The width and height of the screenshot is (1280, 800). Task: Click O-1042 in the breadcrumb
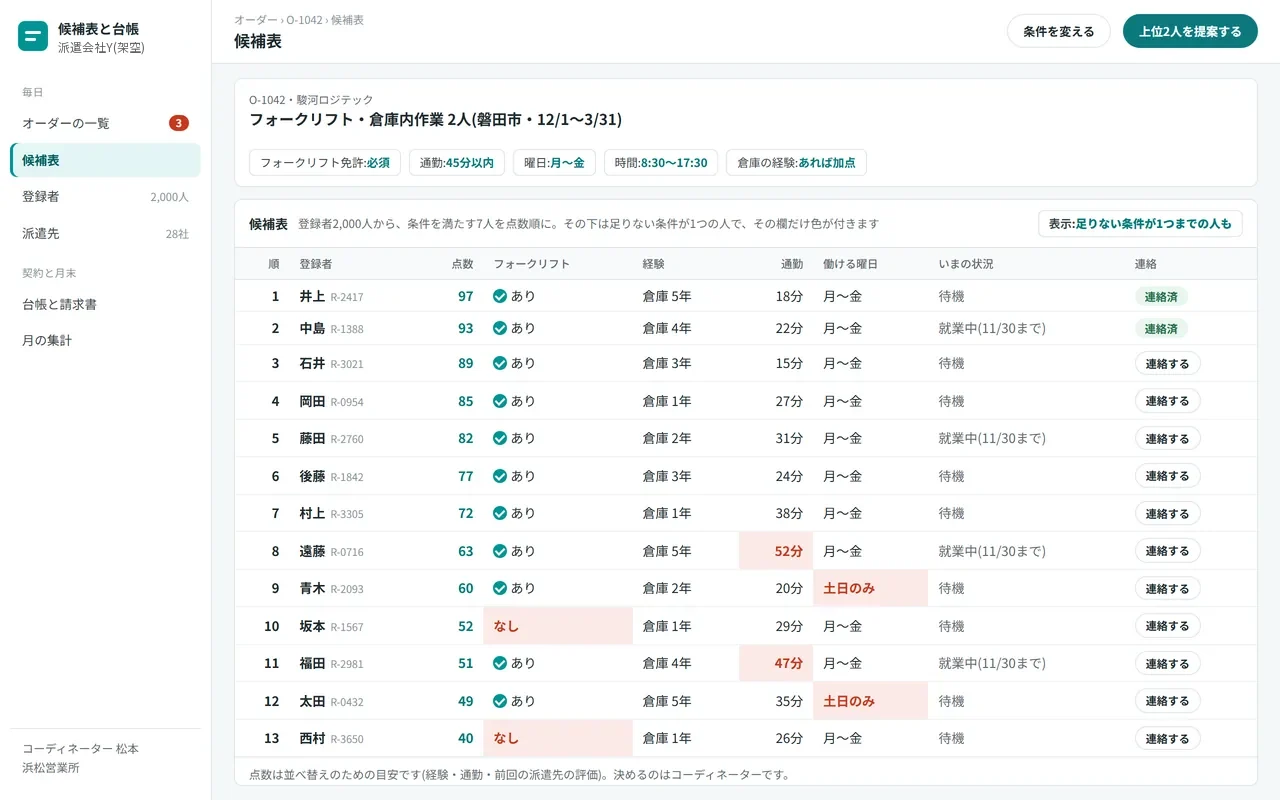tap(304, 20)
